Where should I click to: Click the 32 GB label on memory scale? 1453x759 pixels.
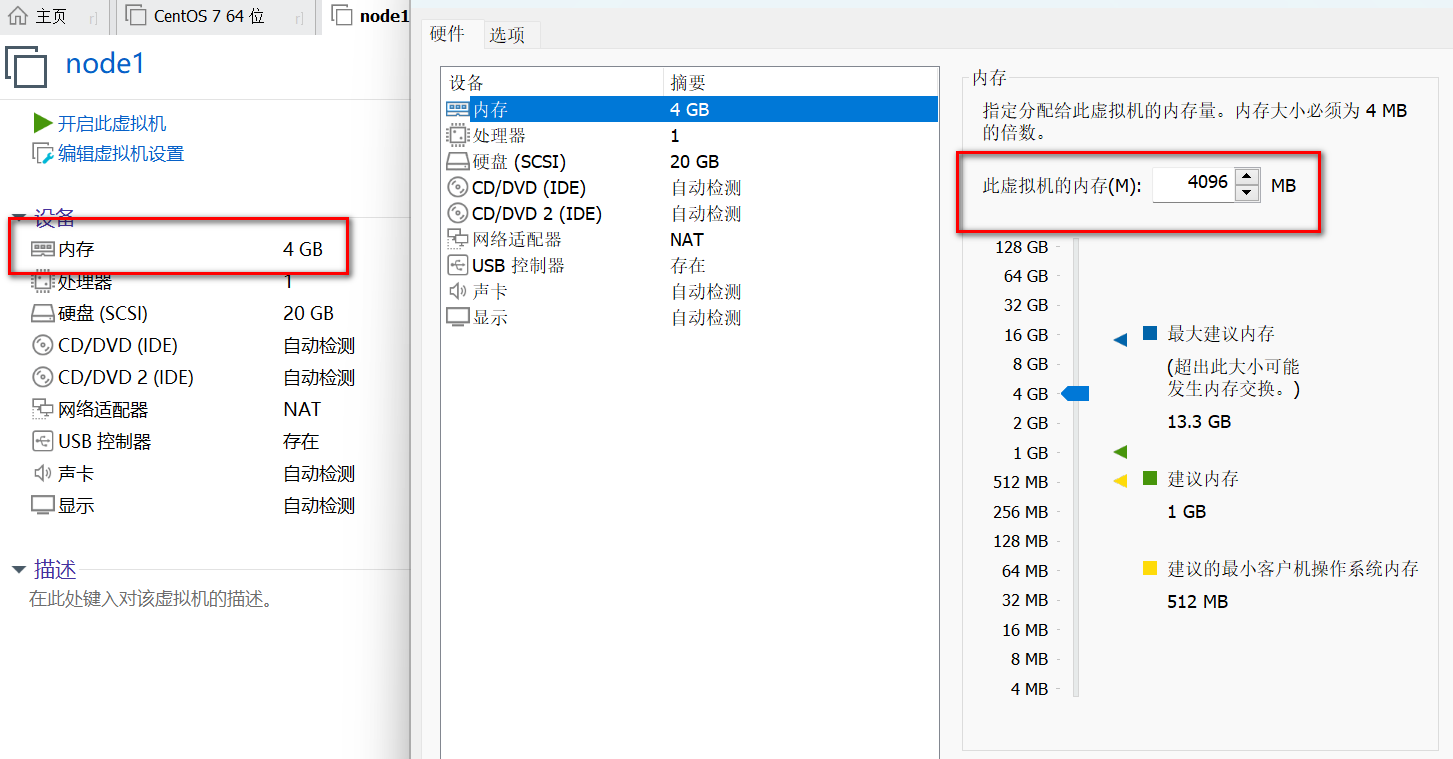(1026, 305)
